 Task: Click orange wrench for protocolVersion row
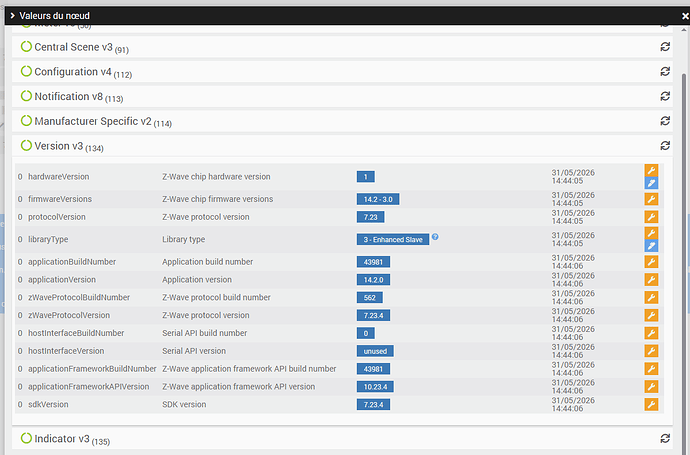(x=651, y=216)
